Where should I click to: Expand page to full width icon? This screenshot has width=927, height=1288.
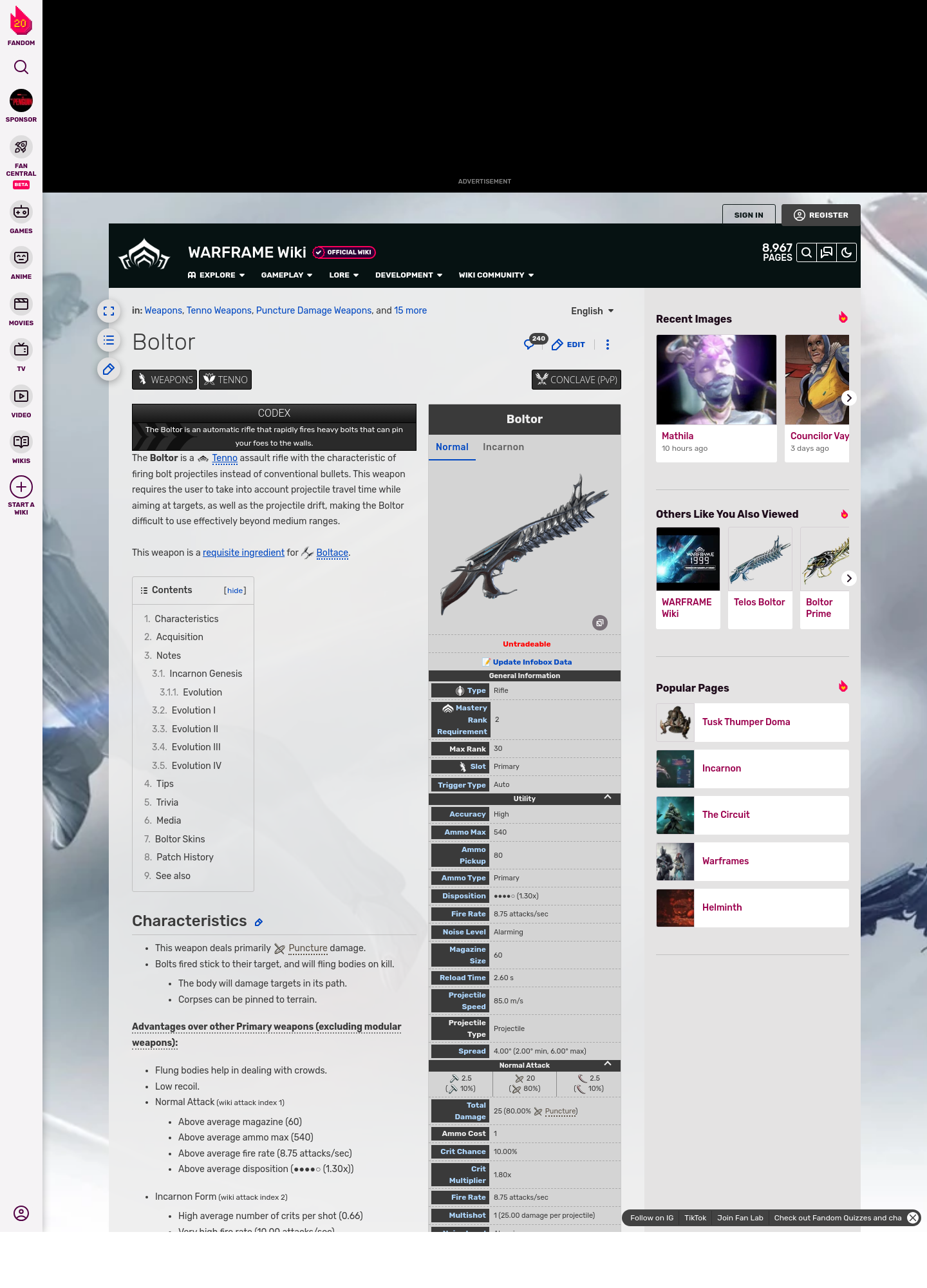tap(109, 311)
